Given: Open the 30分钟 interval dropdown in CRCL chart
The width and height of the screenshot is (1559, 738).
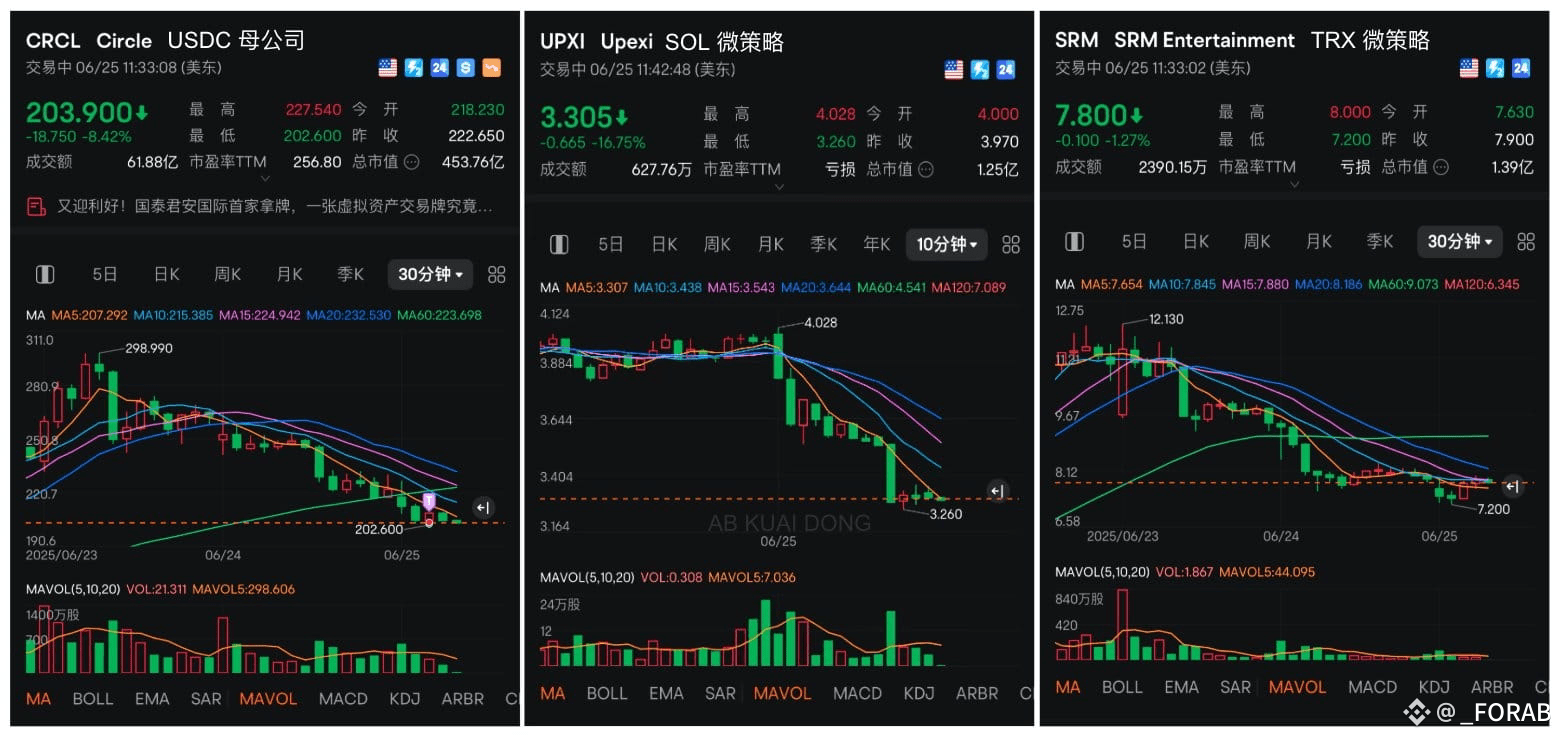Looking at the screenshot, I should coord(432,274).
